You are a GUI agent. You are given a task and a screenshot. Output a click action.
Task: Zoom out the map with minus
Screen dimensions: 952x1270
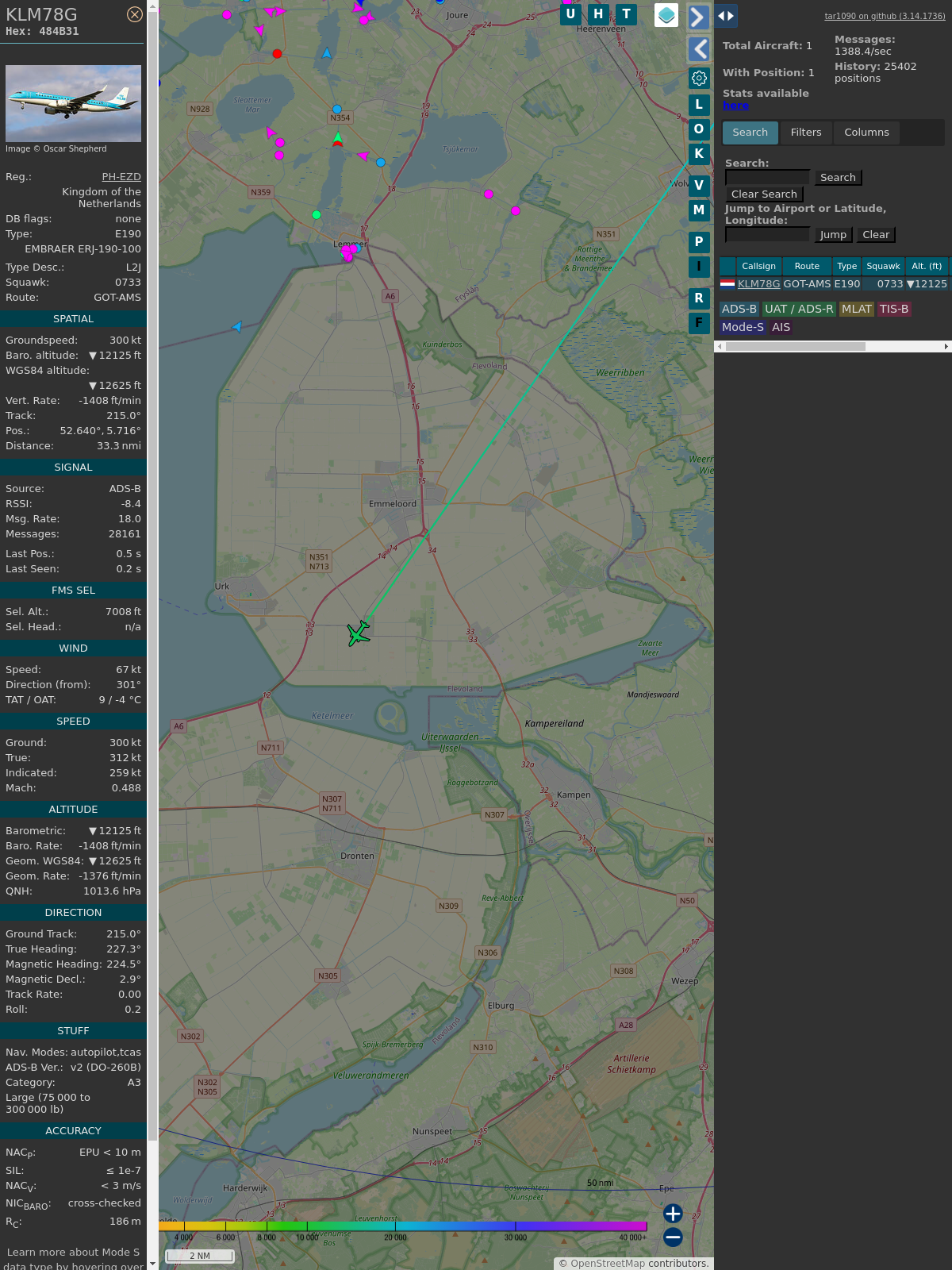pos(673,1237)
